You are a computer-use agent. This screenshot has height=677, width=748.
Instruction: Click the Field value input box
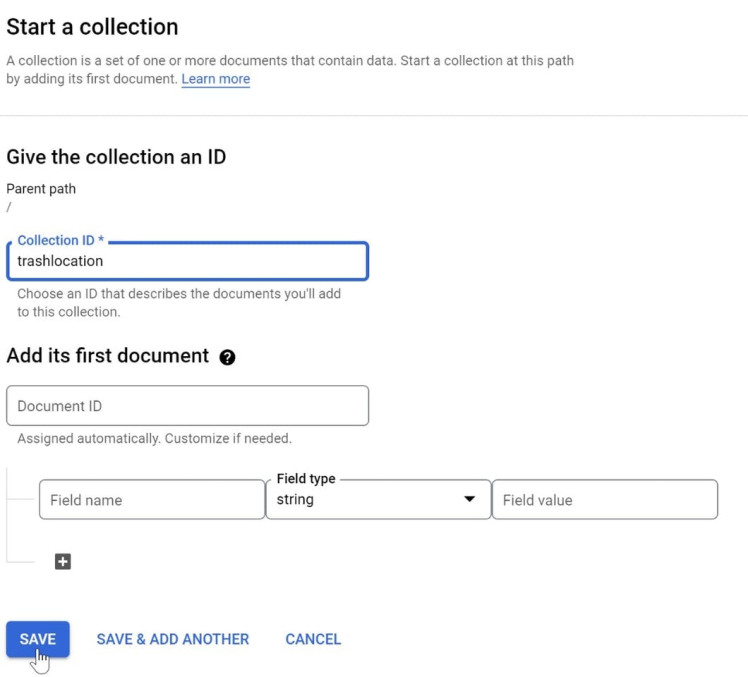tap(604, 500)
